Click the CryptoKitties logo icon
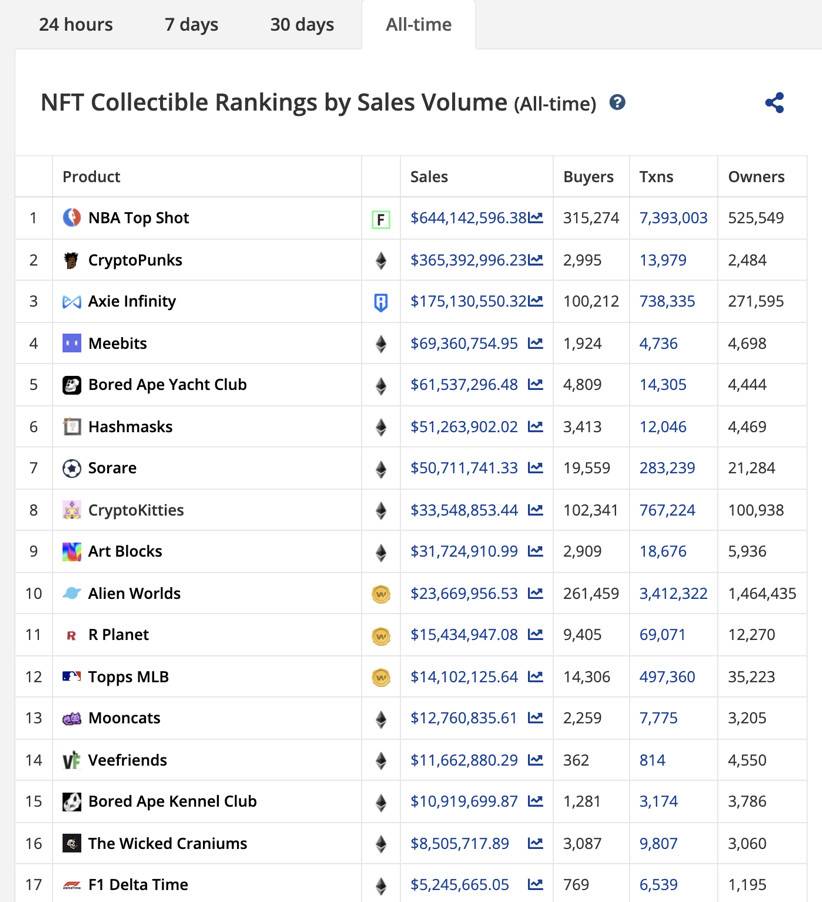Viewport: 822px width, 902px height. (72, 510)
